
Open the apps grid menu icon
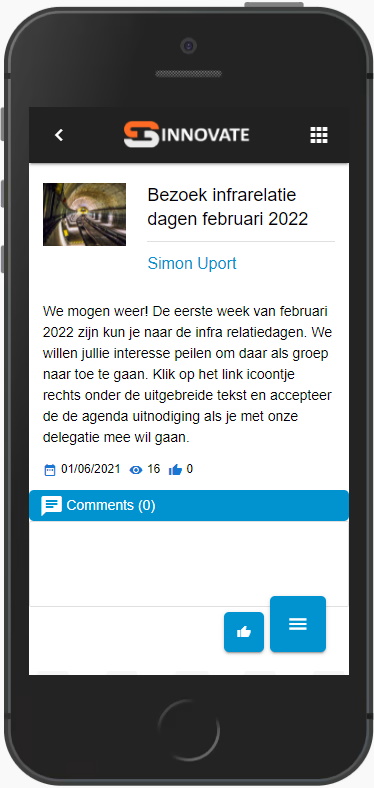tap(319, 135)
